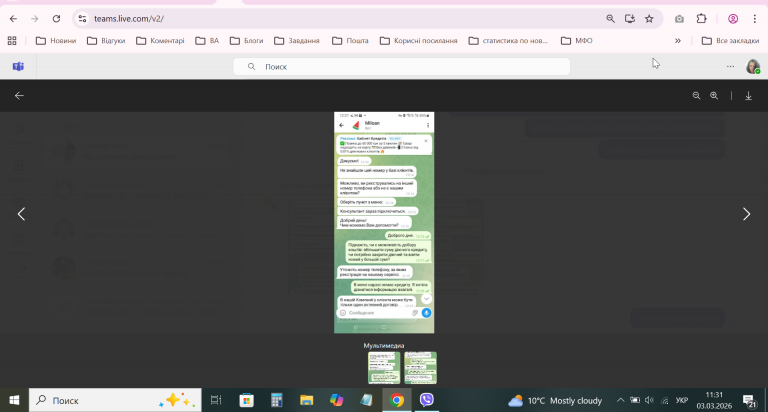
Task: Zoom out the image in viewer
Action: click(x=696, y=96)
